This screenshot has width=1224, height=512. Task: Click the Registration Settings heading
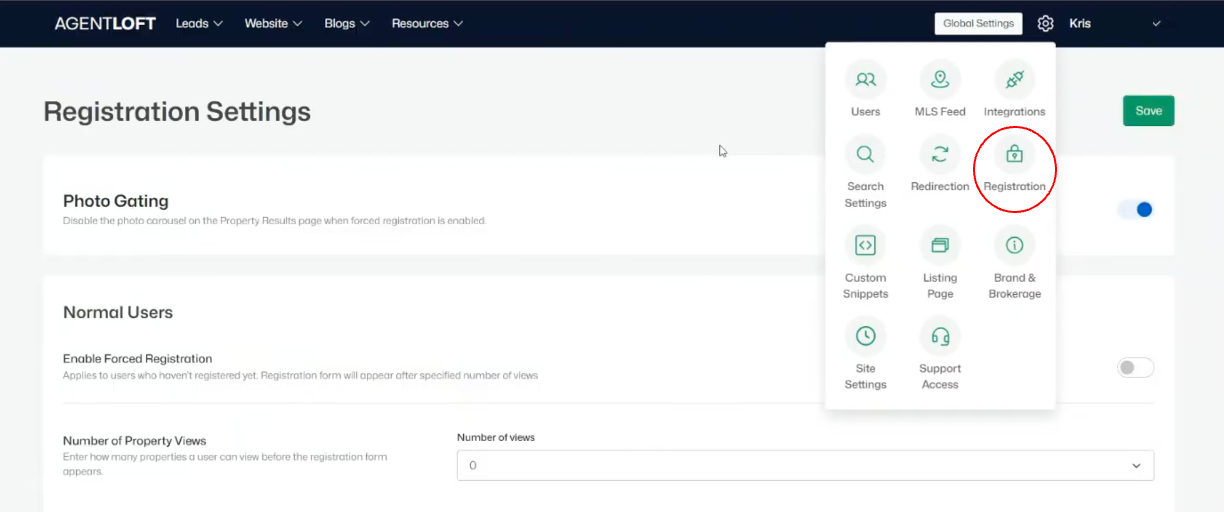177,111
